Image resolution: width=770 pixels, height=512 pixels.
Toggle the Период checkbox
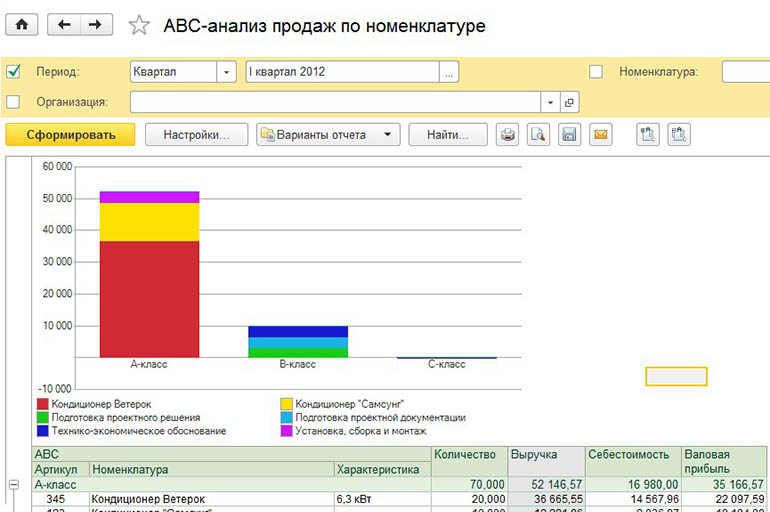(13, 72)
